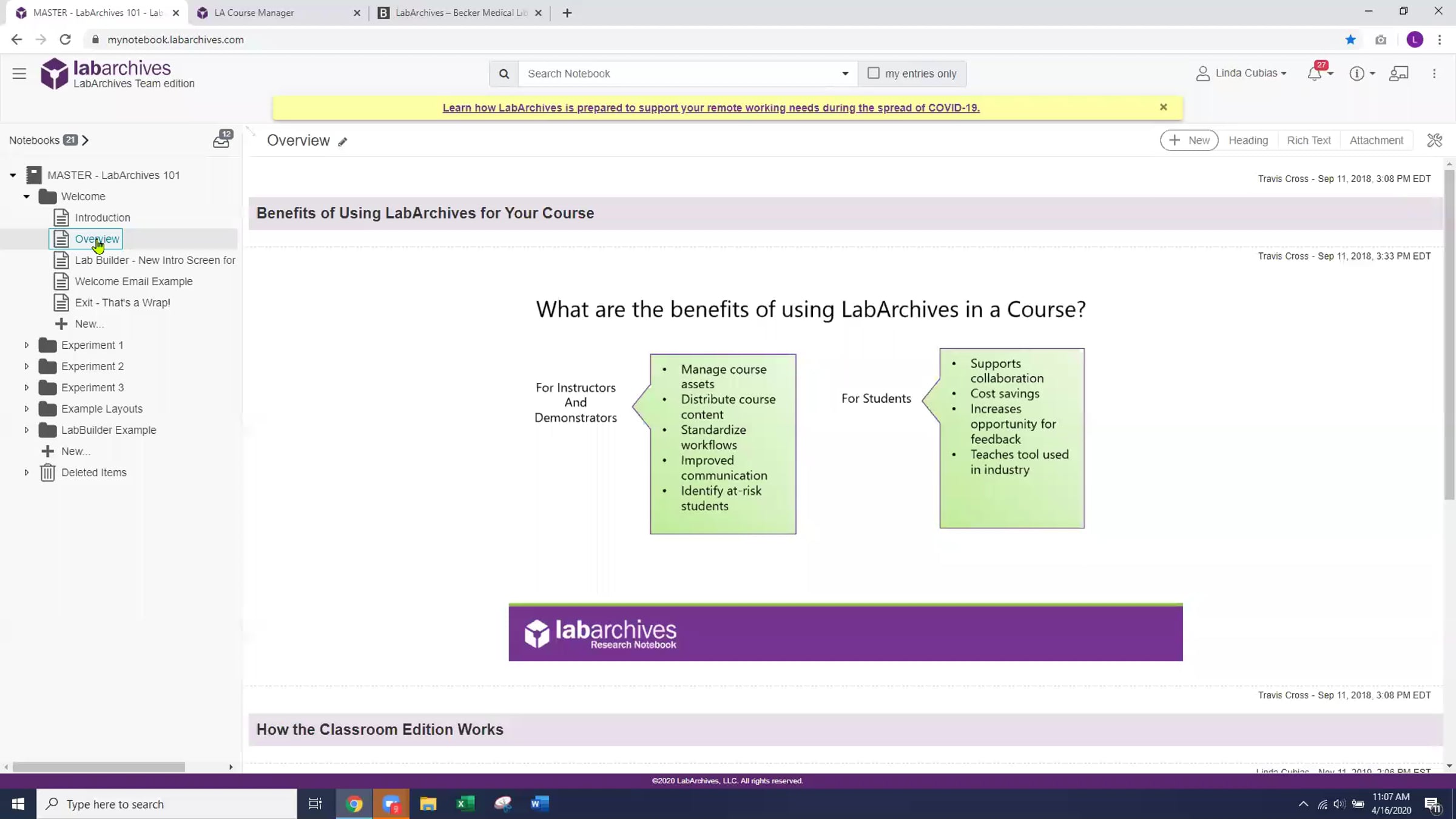Click the pencil to rename Overview page
This screenshot has height=819, width=1456.
[x=343, y=141]
